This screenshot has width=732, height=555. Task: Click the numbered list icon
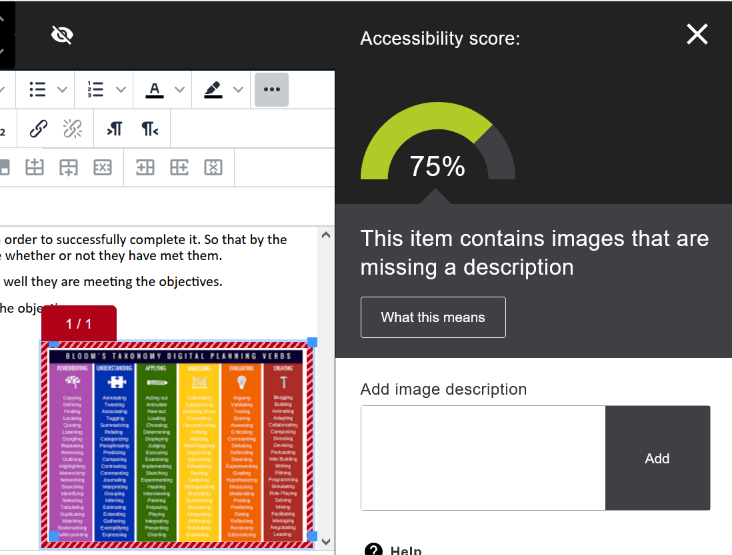click(96, 89)
